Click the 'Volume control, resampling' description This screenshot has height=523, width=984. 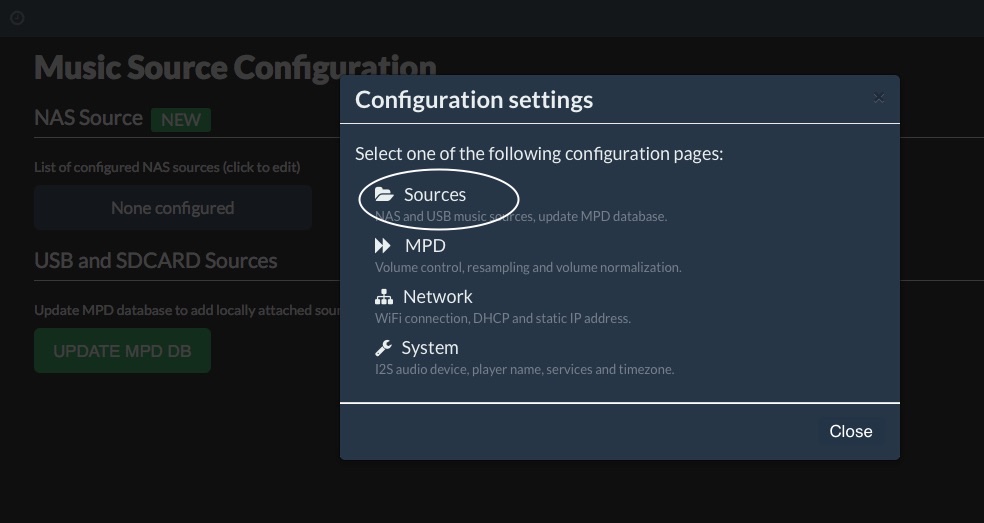coord(528,268)
